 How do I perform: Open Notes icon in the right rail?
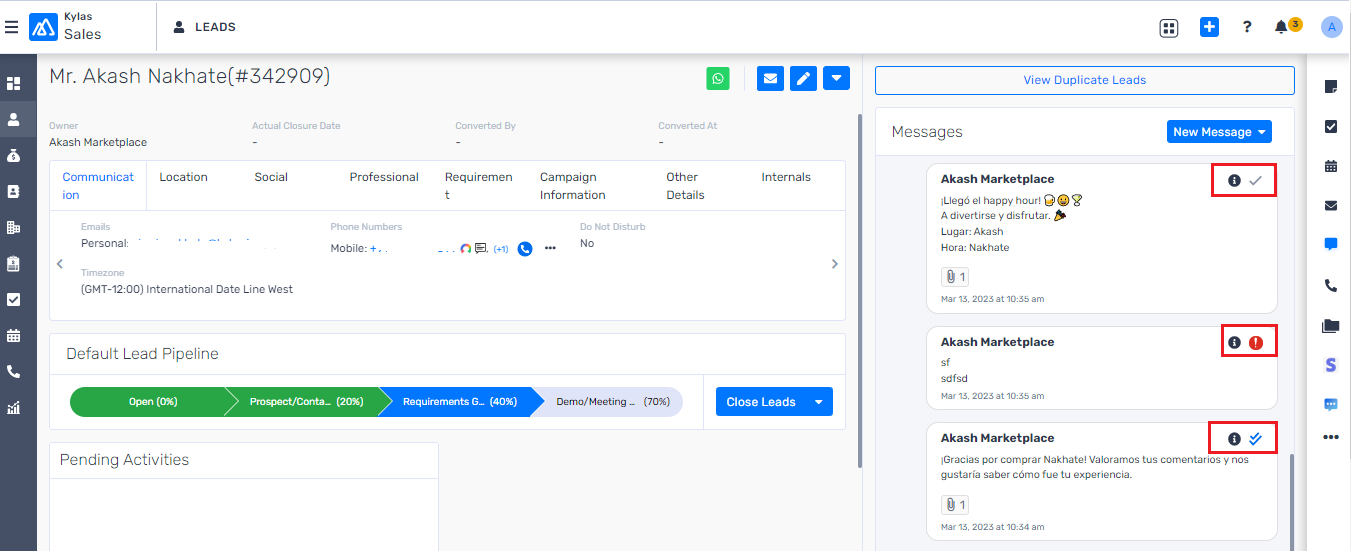1330,87
